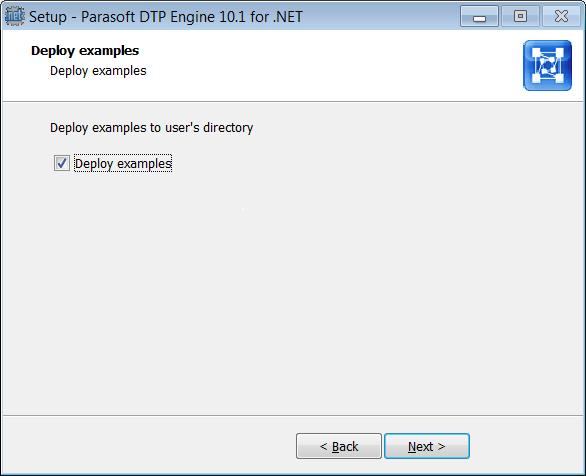The image size is (586, 476).
Task: Click the blue Parasoft logo image
Action: [547, 66]
